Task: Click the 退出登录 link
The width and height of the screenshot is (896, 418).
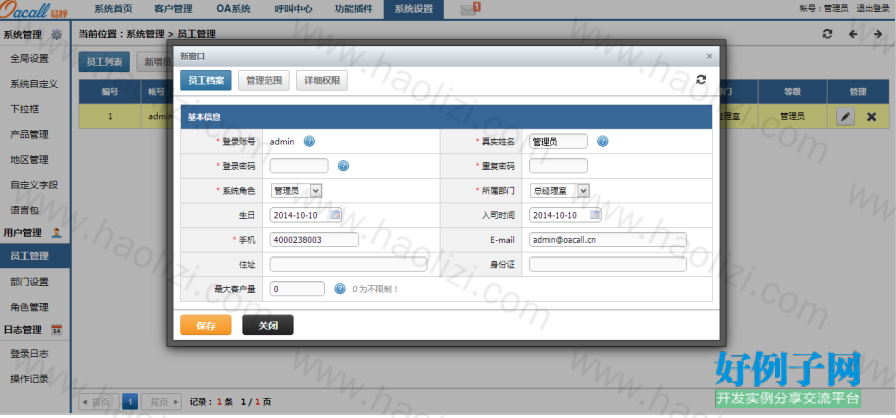Action: point(873,9)
